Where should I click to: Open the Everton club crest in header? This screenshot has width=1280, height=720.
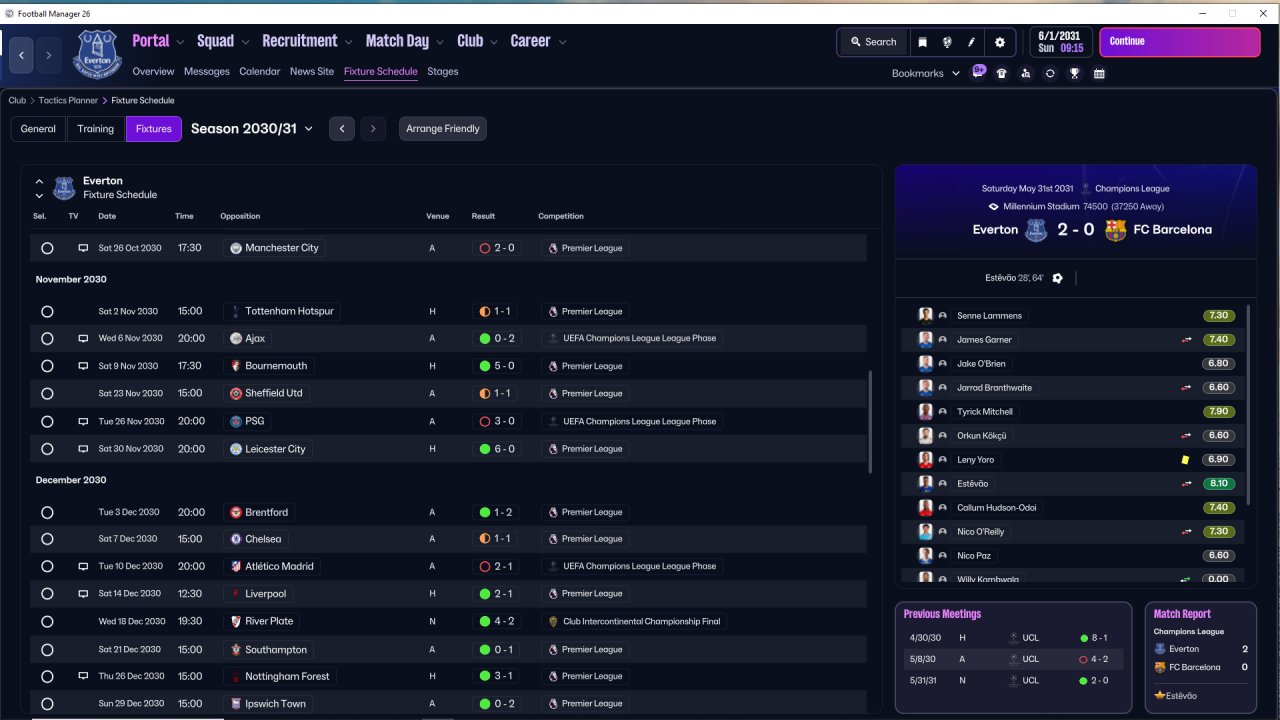[97, 54]
